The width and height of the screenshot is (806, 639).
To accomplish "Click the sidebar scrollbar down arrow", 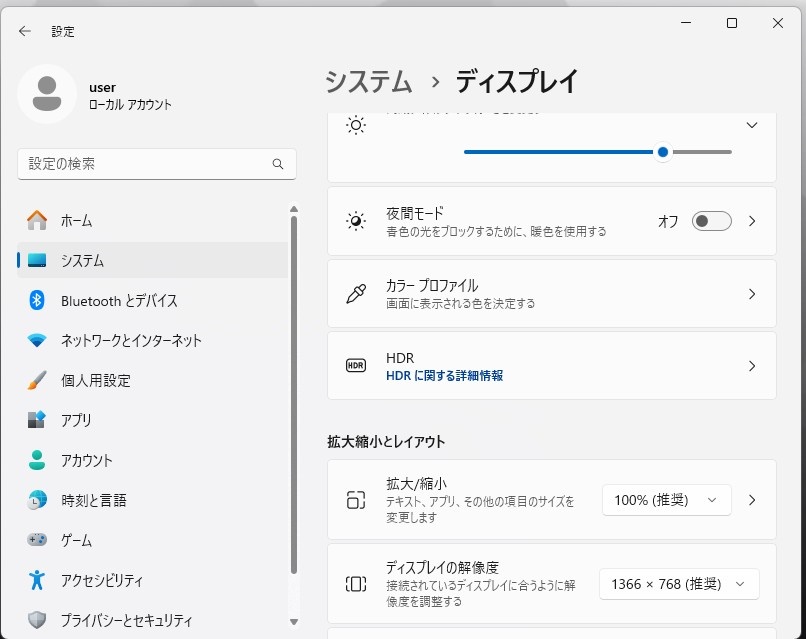I will (x=294, y=622).
